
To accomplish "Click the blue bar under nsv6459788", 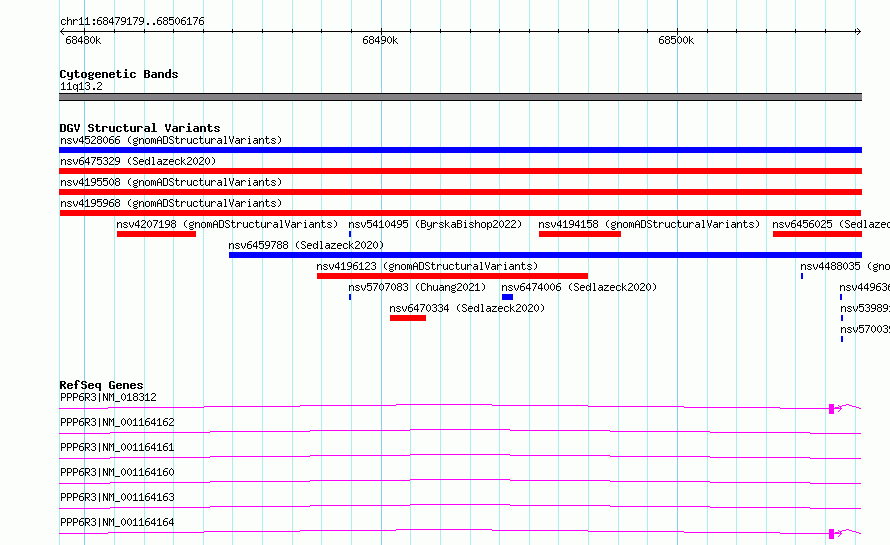I will (x=545, y=255).
